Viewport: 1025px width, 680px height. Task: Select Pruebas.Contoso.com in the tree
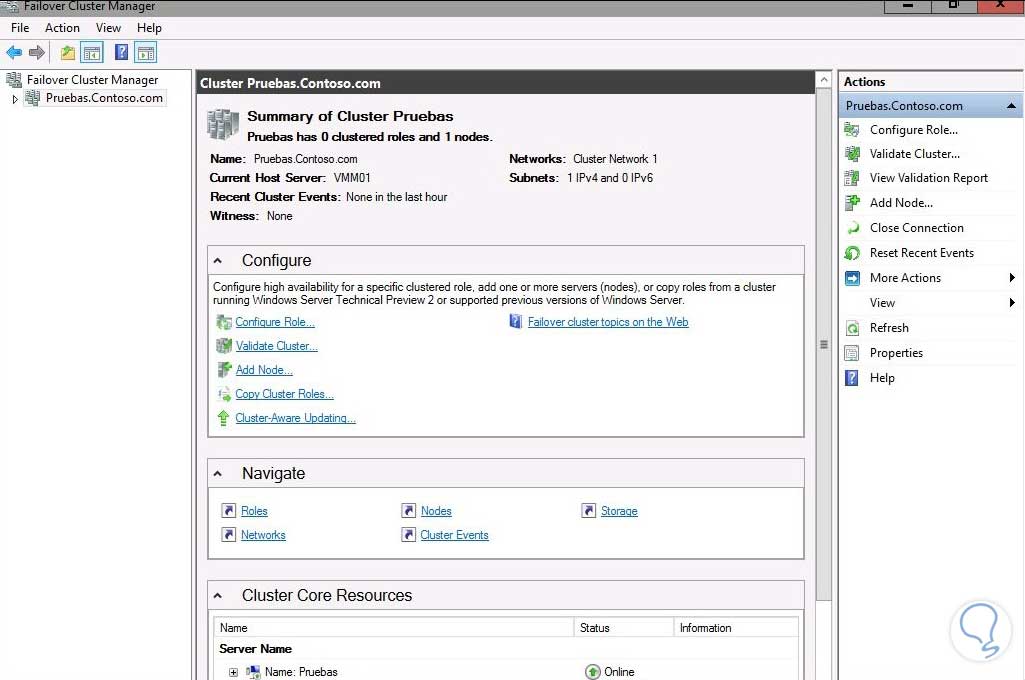[104, 98]
